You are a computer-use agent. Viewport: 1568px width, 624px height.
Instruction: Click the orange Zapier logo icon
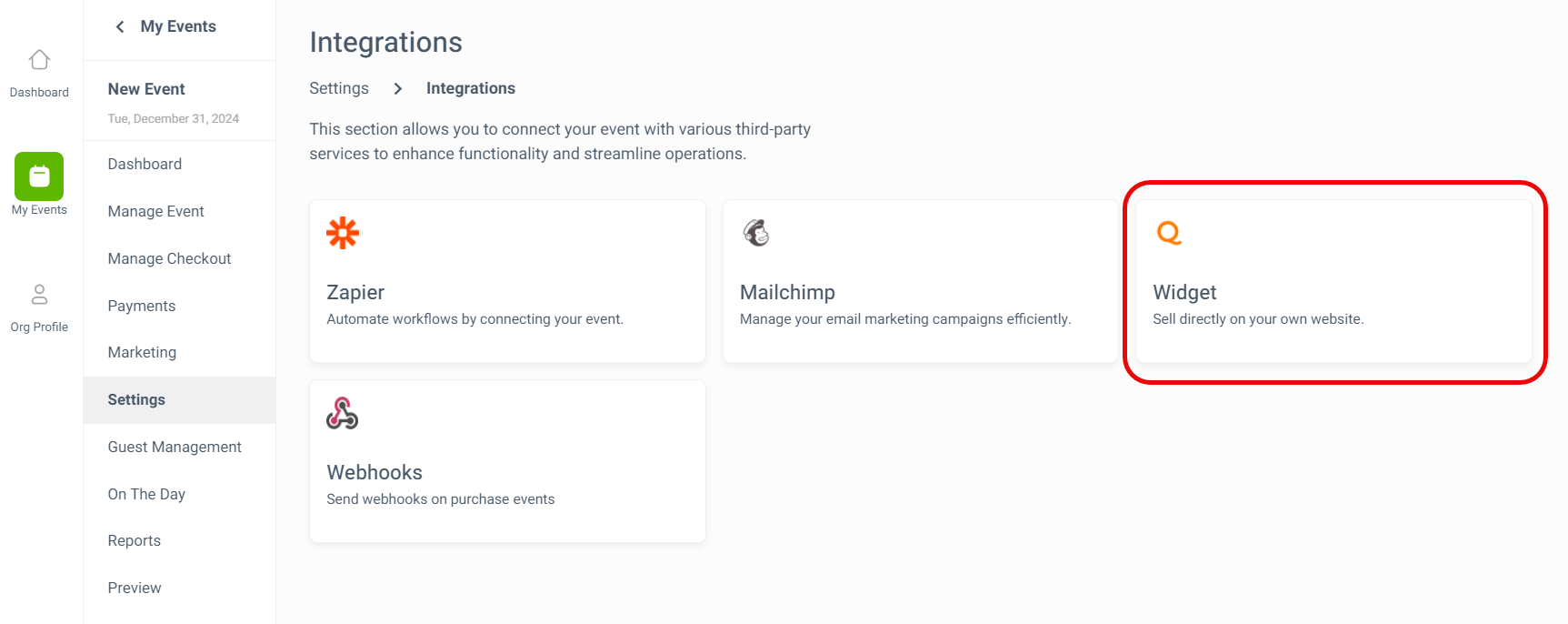343,233
